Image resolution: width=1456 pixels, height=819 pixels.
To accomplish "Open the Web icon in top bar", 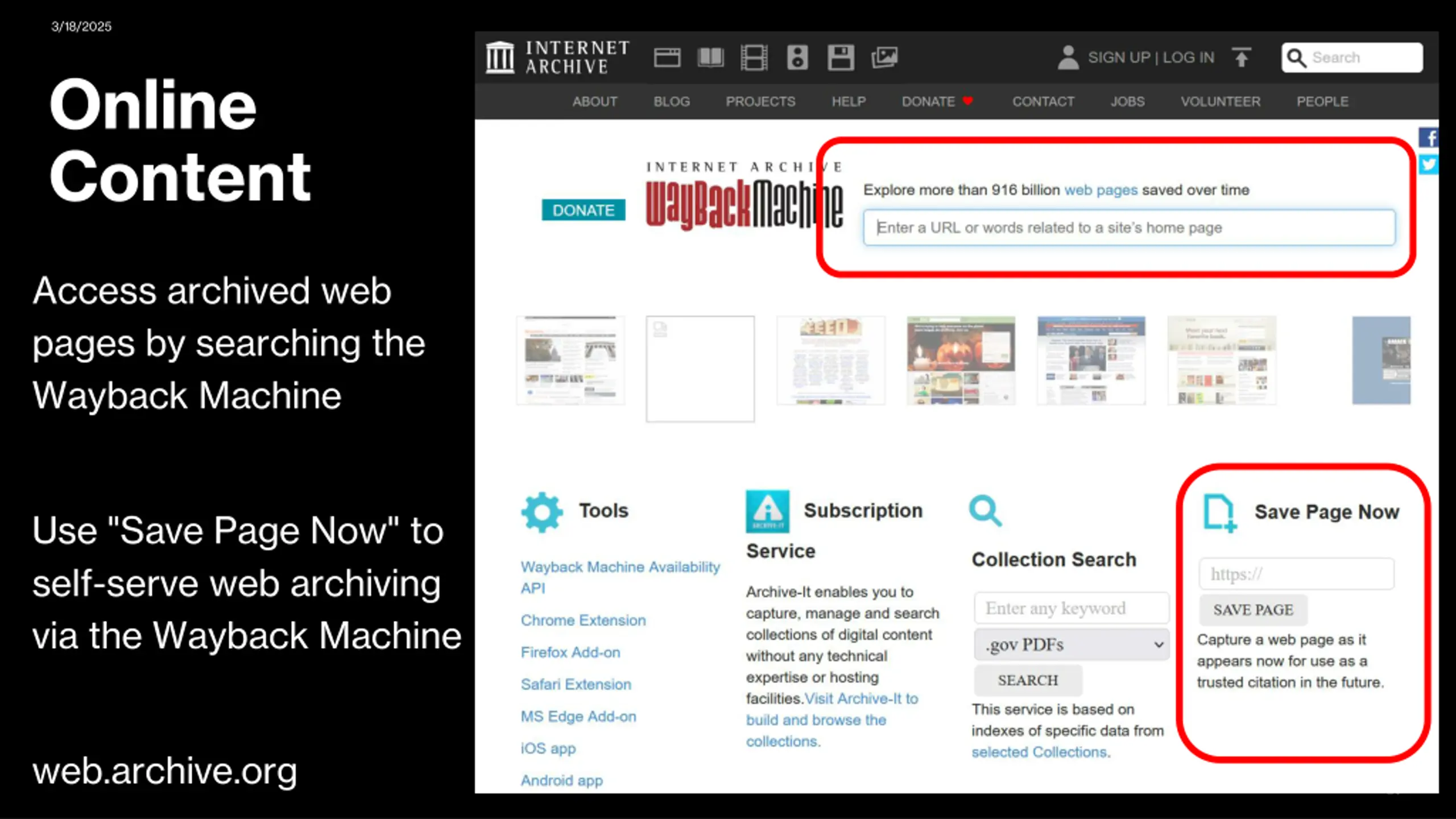I will point(667,57).
